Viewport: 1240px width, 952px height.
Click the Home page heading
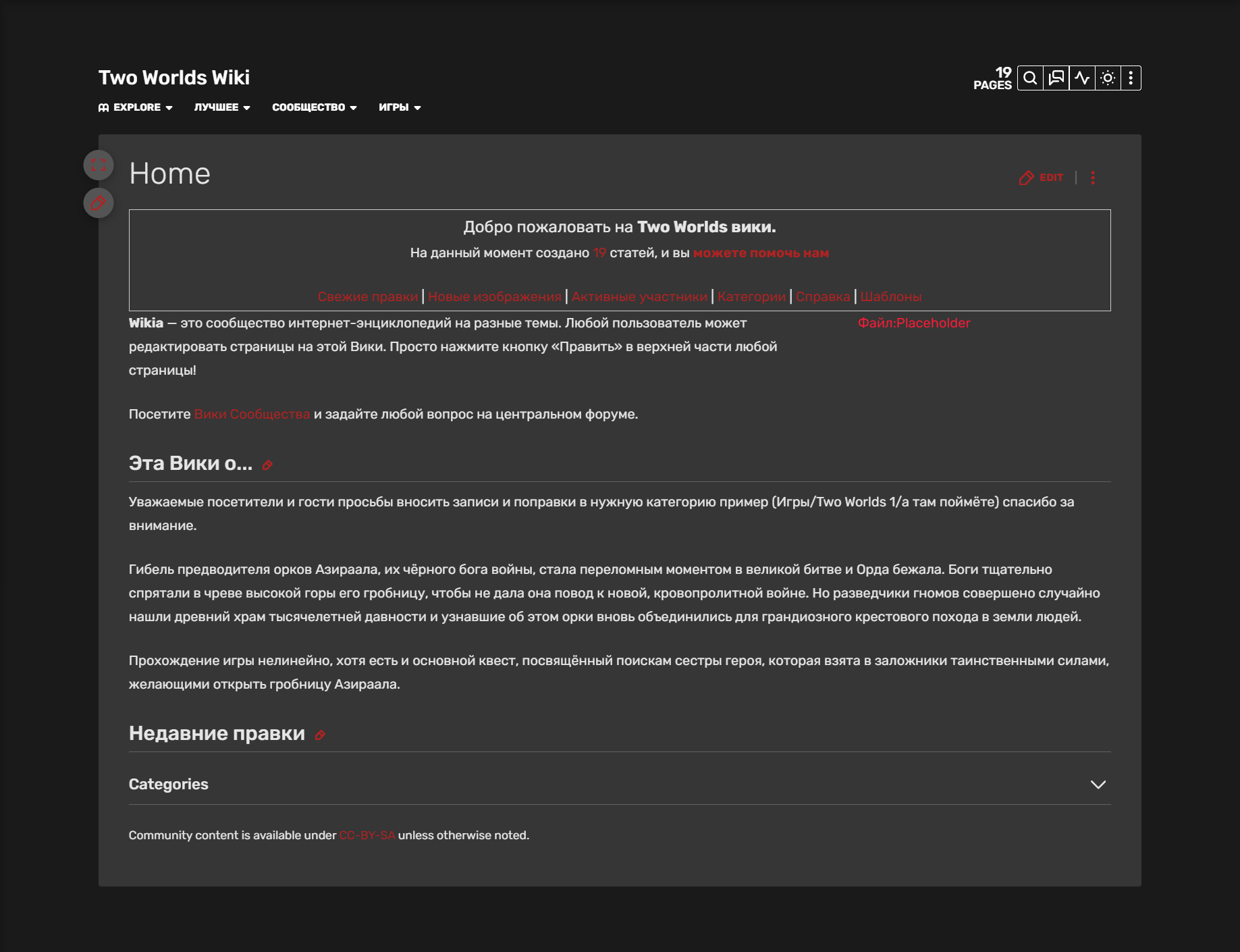point(170,174)
